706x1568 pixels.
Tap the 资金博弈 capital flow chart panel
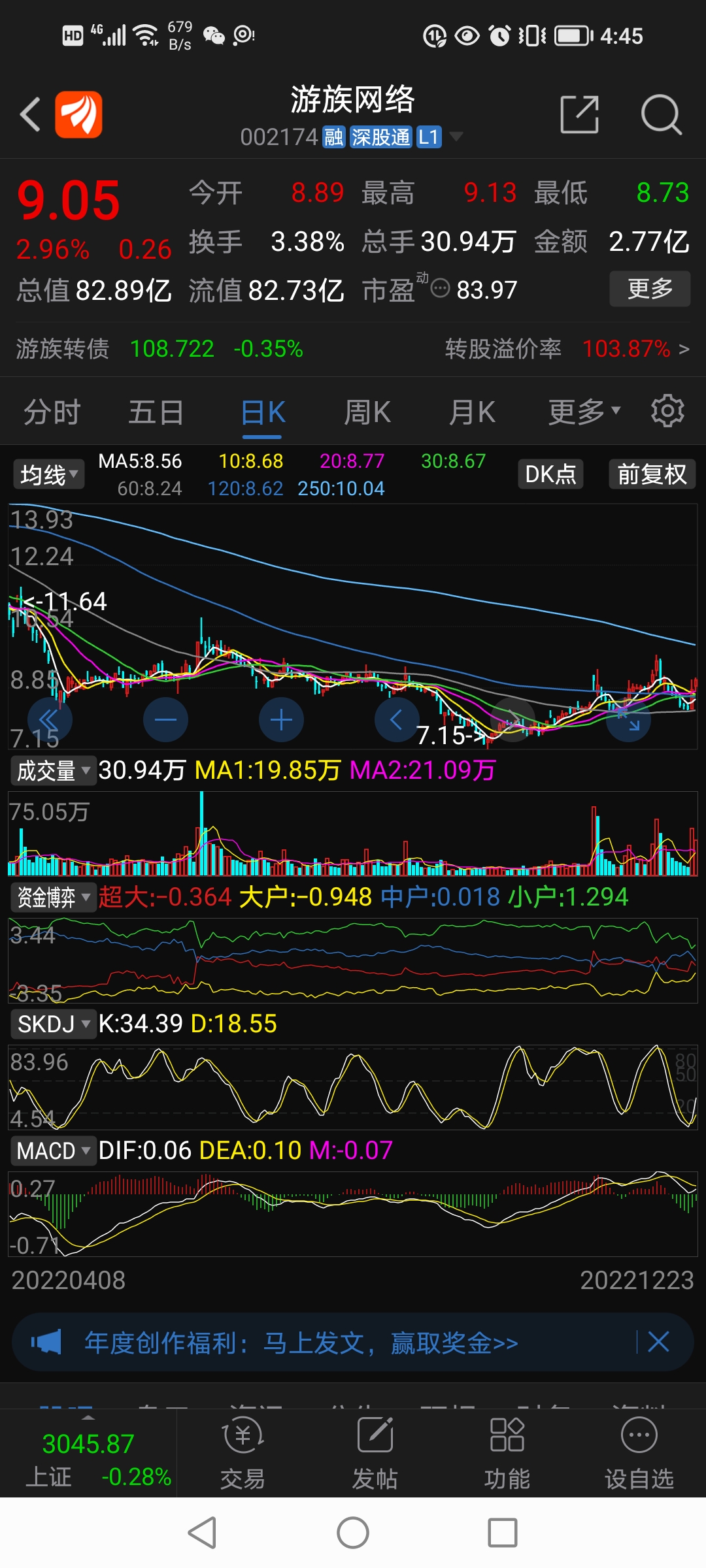[x=353, y=960]
